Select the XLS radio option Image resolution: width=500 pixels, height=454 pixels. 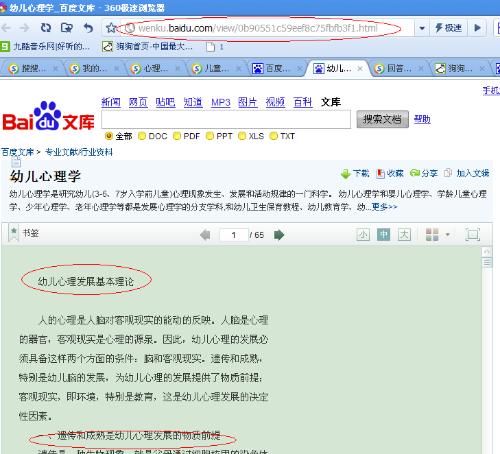242,136
